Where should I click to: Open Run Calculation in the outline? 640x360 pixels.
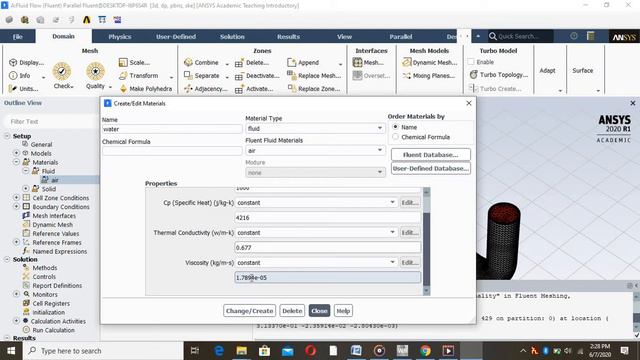[x=53, y=330]
